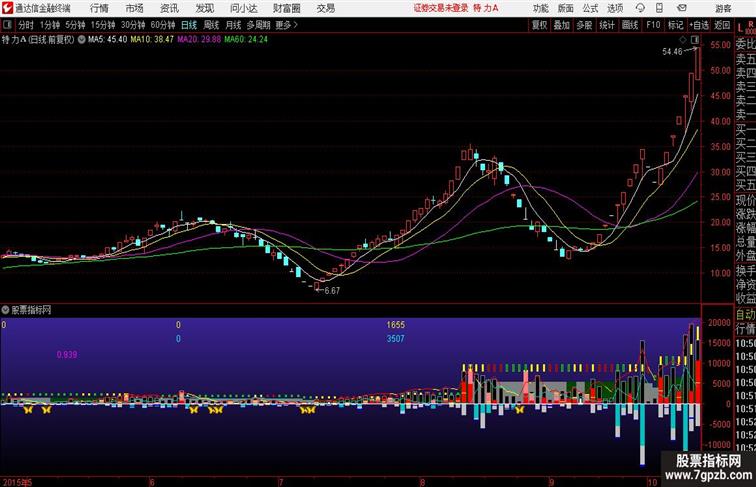This screenshot has height=487, width=756.
Task: Open the 行情 menu
Action: click(x=99, y=8)
